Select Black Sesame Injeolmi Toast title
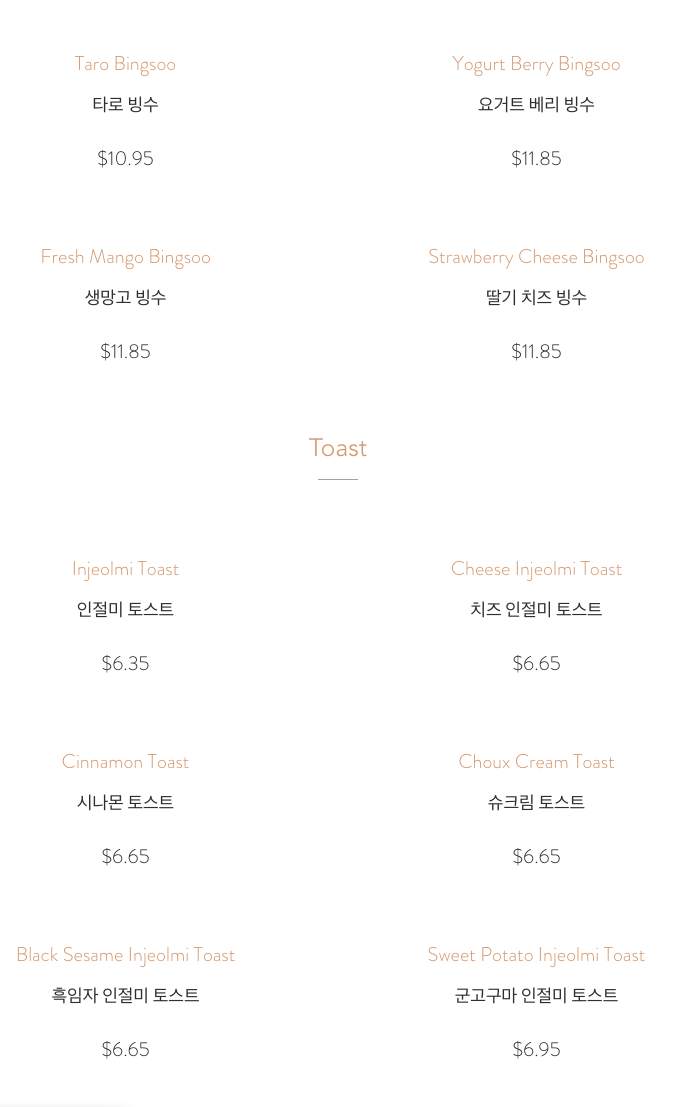 125,955
